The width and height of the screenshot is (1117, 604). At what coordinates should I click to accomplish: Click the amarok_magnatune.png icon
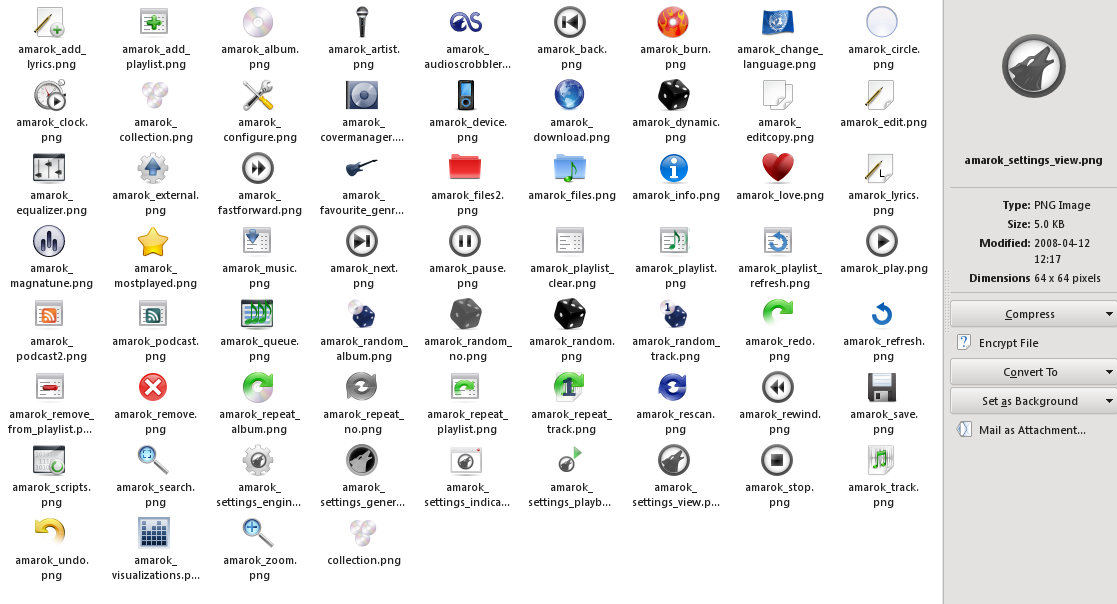point(50,241)
